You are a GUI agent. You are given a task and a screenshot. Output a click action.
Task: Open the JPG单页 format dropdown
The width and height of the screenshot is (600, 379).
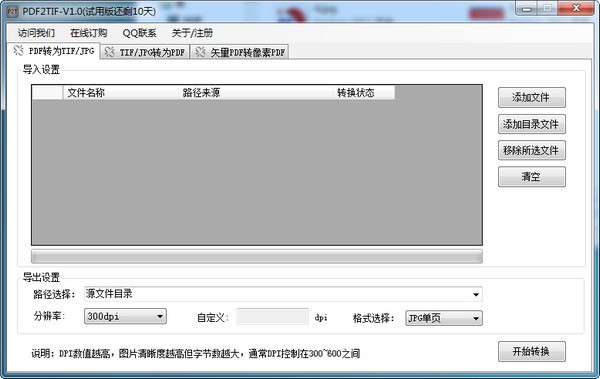[x=476, y=318]
